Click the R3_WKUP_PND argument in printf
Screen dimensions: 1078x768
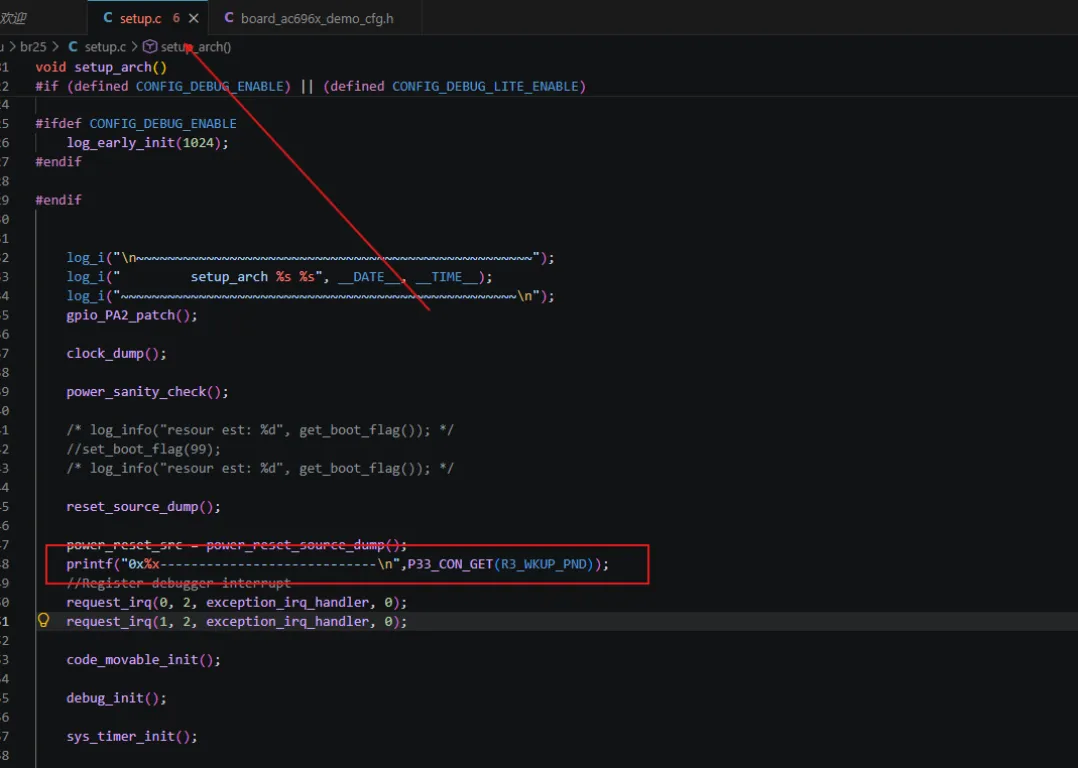(543, 564)
